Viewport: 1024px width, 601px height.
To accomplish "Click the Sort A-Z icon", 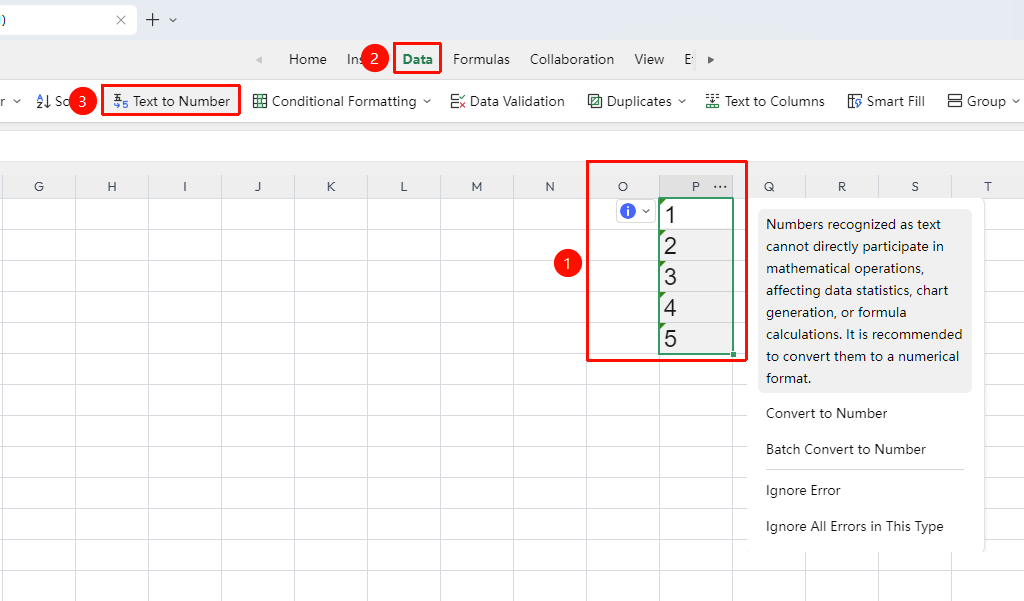I will [x=43, y=101].
